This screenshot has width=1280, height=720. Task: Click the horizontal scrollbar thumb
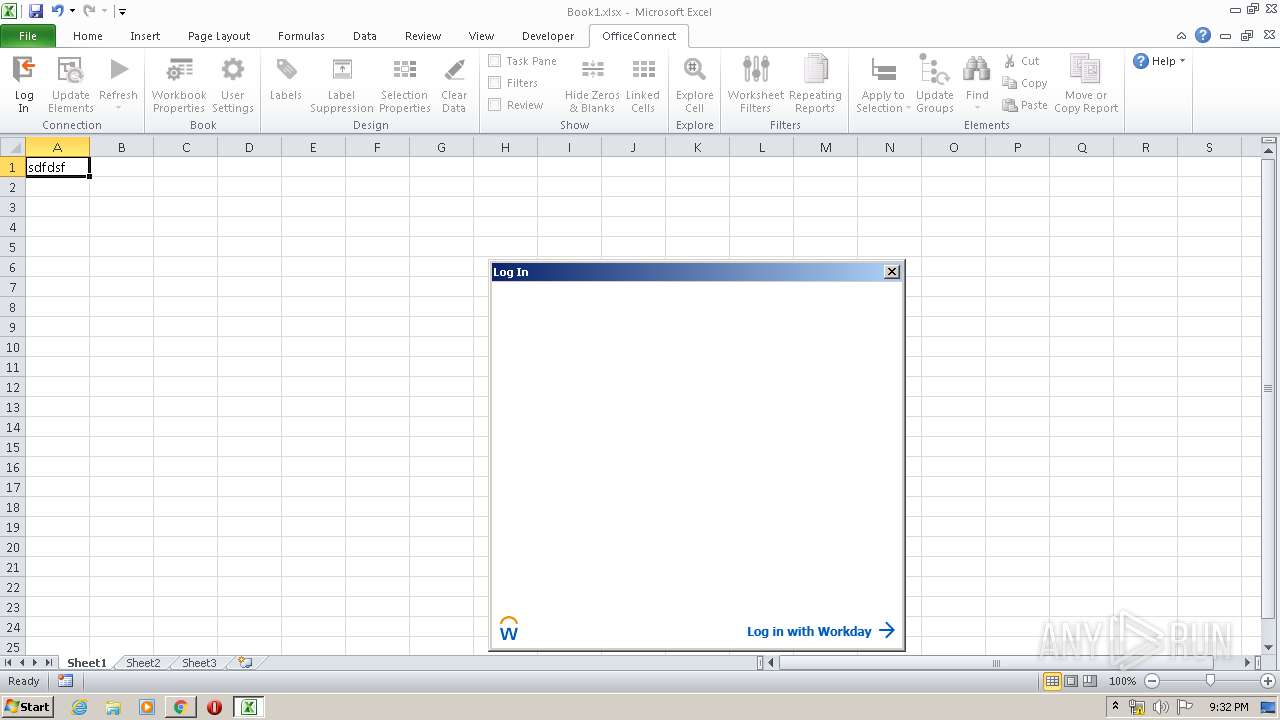pyautogui.click(x=996, y=663)
